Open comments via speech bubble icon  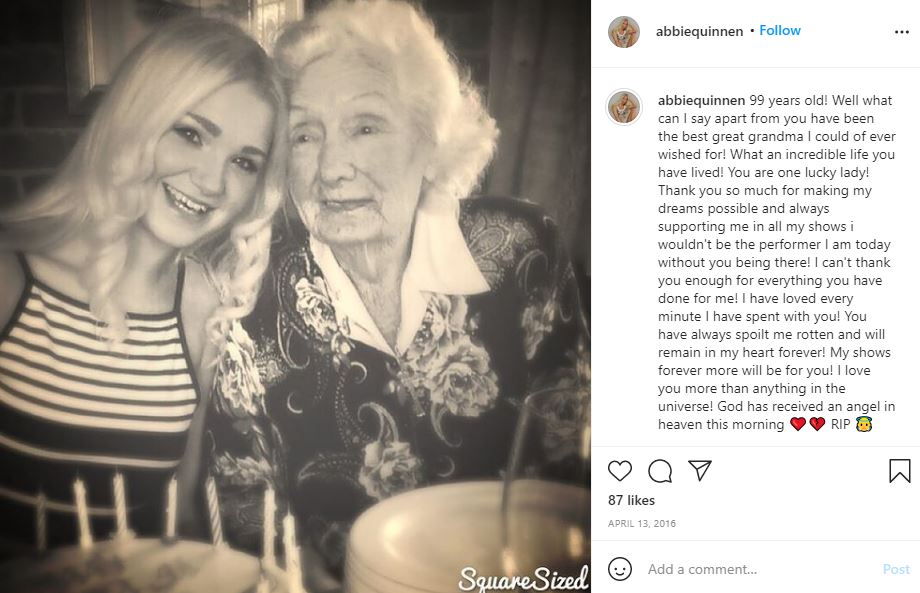coord(659,471)
